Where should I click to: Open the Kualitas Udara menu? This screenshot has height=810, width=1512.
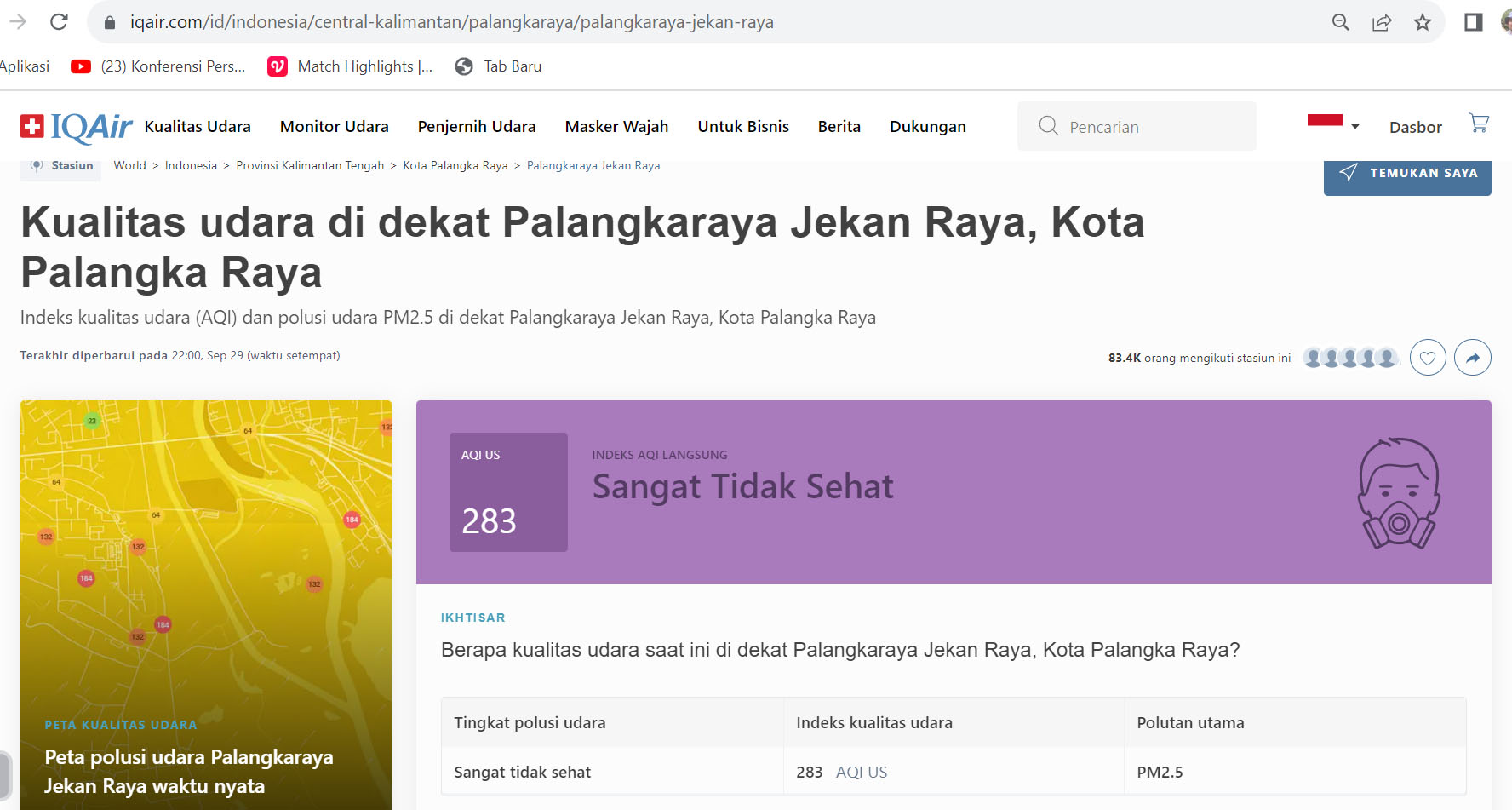pos(198,127)
